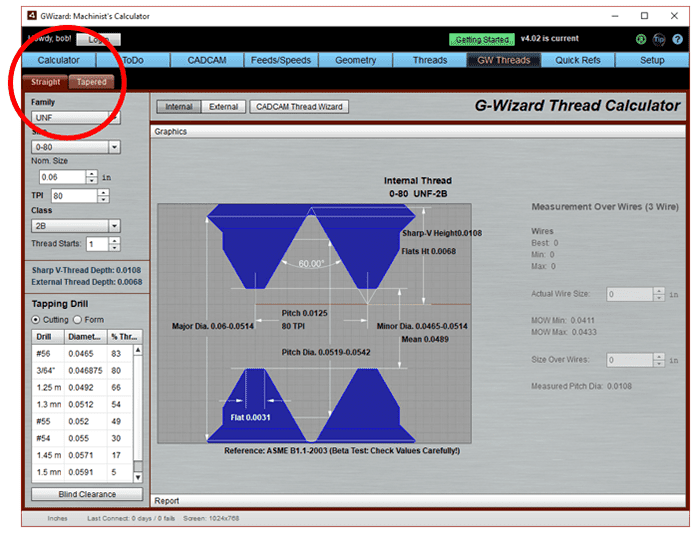Expand the Size 0-80 dropdown
The height and width of the screenshot is (539, 700).
coord(75,147)
